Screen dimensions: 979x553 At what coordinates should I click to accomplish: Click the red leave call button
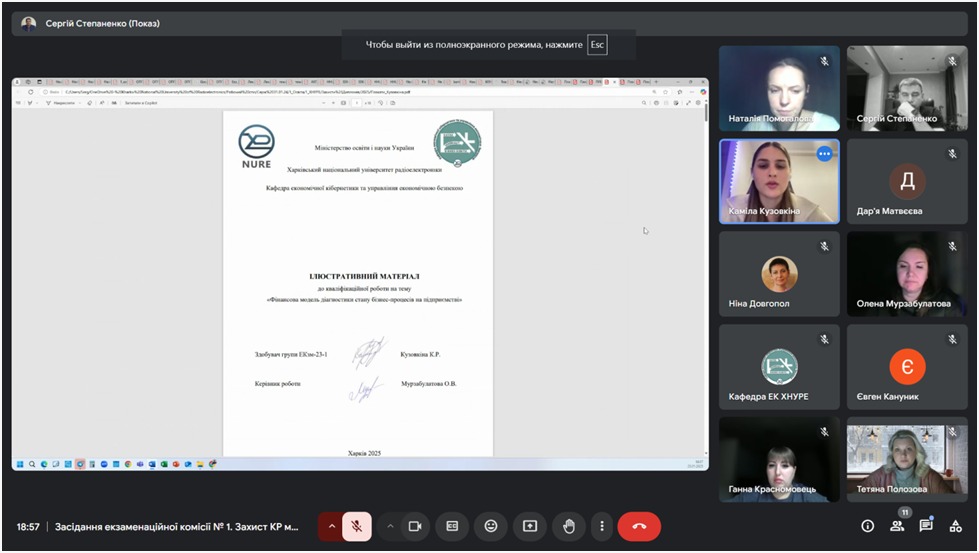(639, 526)
